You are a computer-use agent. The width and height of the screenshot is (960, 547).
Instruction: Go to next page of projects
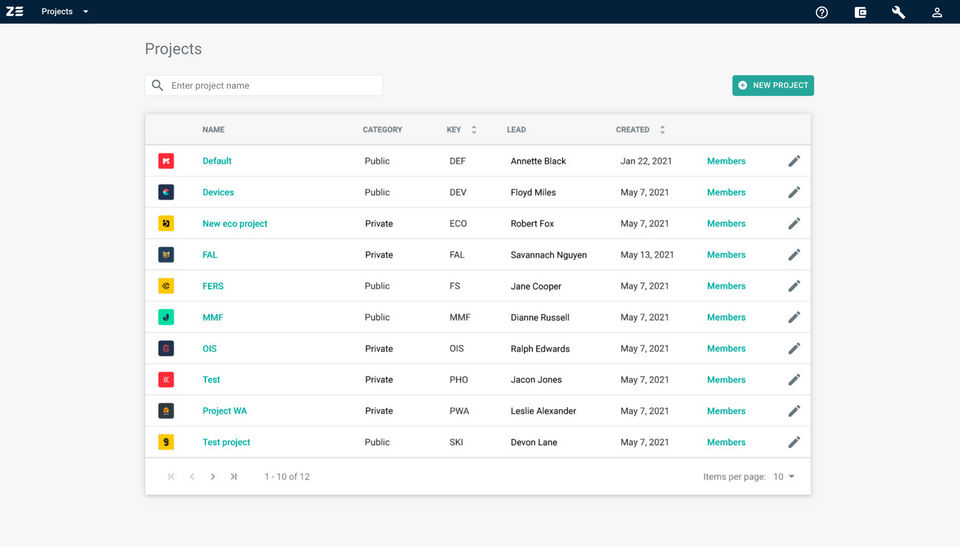click(212, 477)
